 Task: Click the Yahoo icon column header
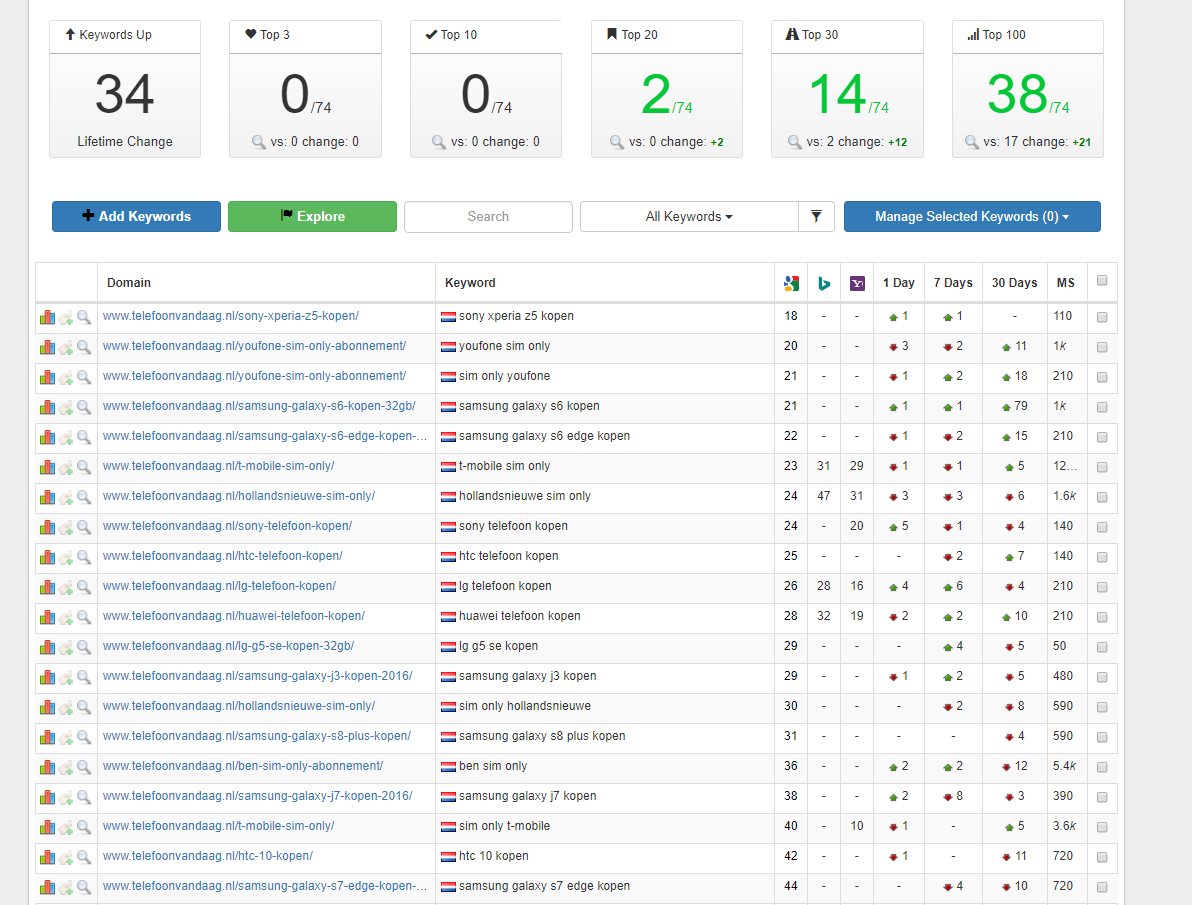click(858, 283)
